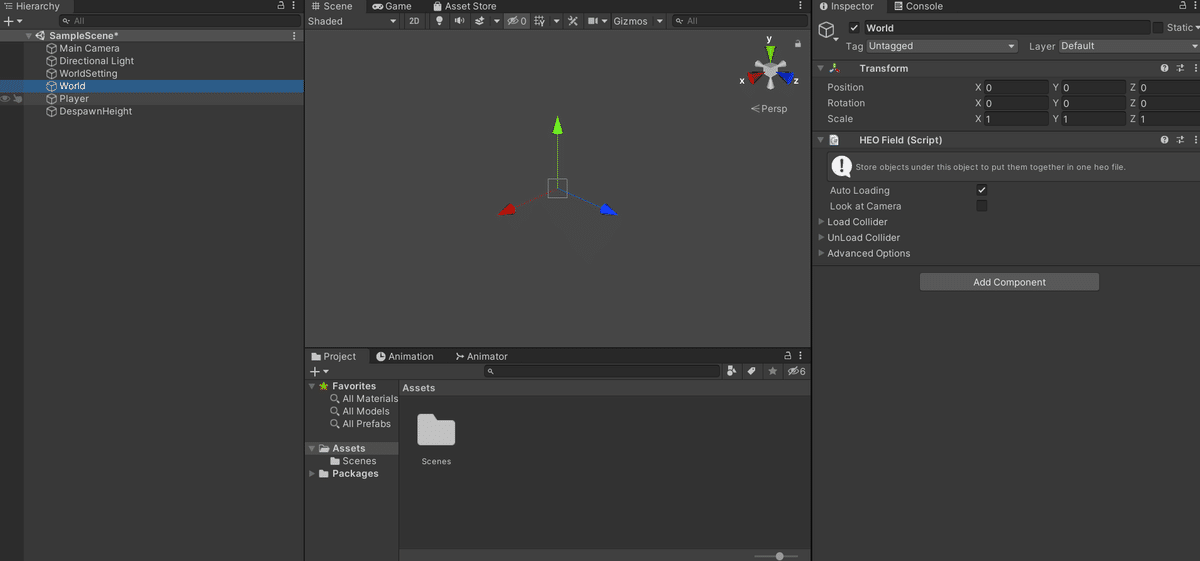Click the favorite star icon in Project toolbar
The width and height of the screenshot is (1200, 561).
click(x=772, y=371)
